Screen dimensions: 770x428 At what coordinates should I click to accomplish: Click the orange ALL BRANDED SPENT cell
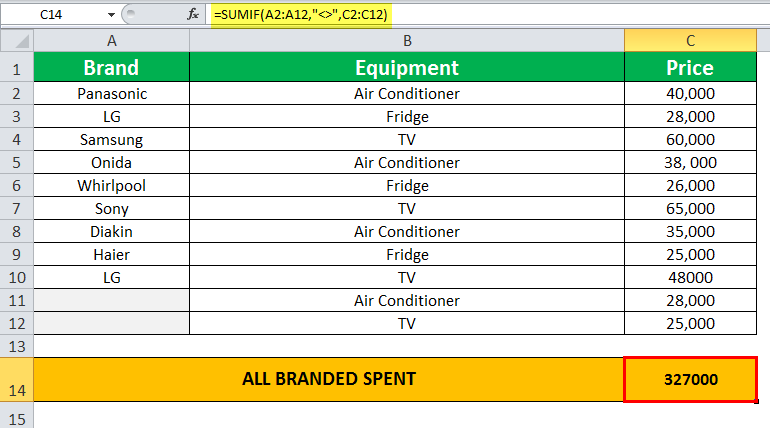pyautogui.click(x=329, y=379)
